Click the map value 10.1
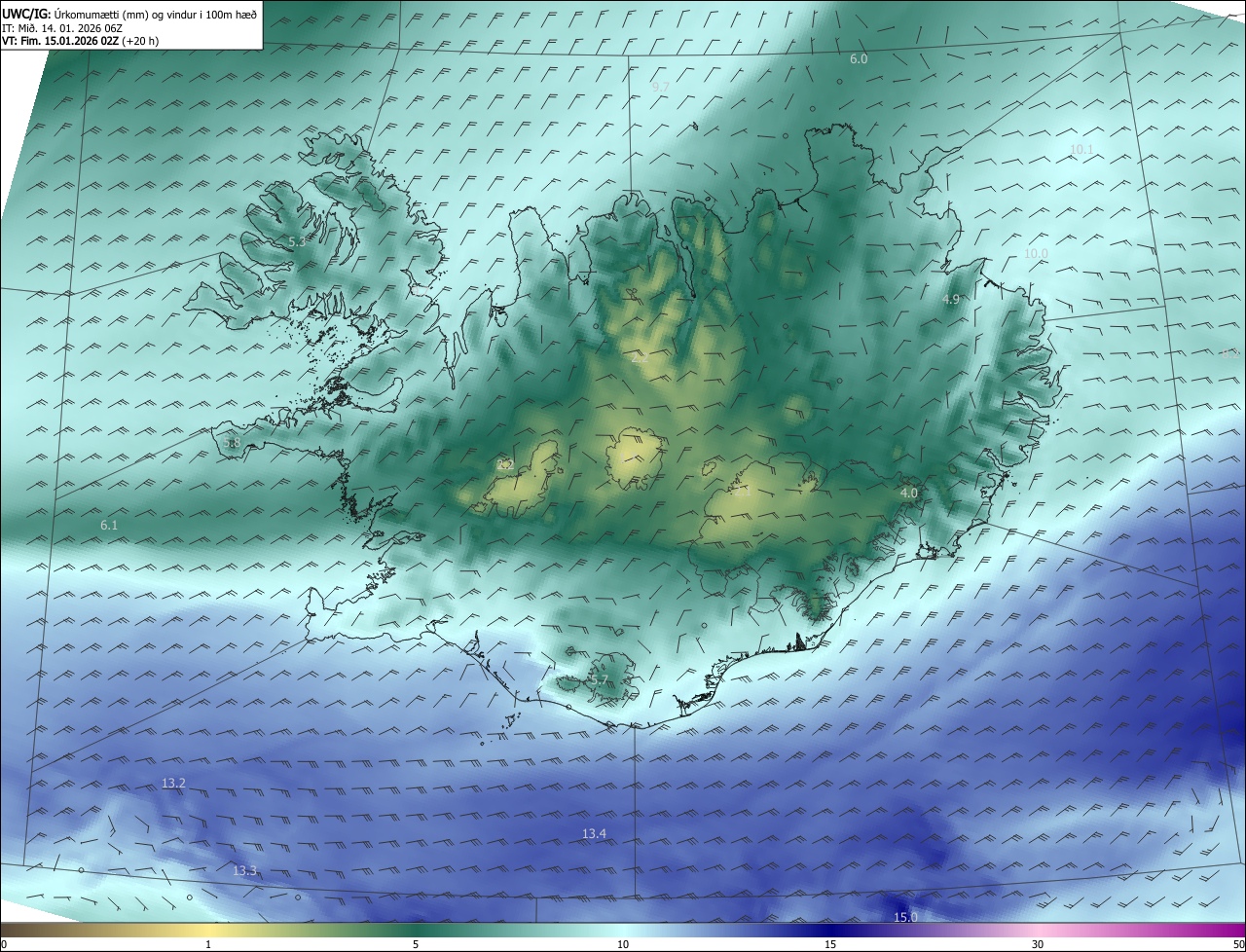Screen dimensions: 1246x952 [1081, 150]
